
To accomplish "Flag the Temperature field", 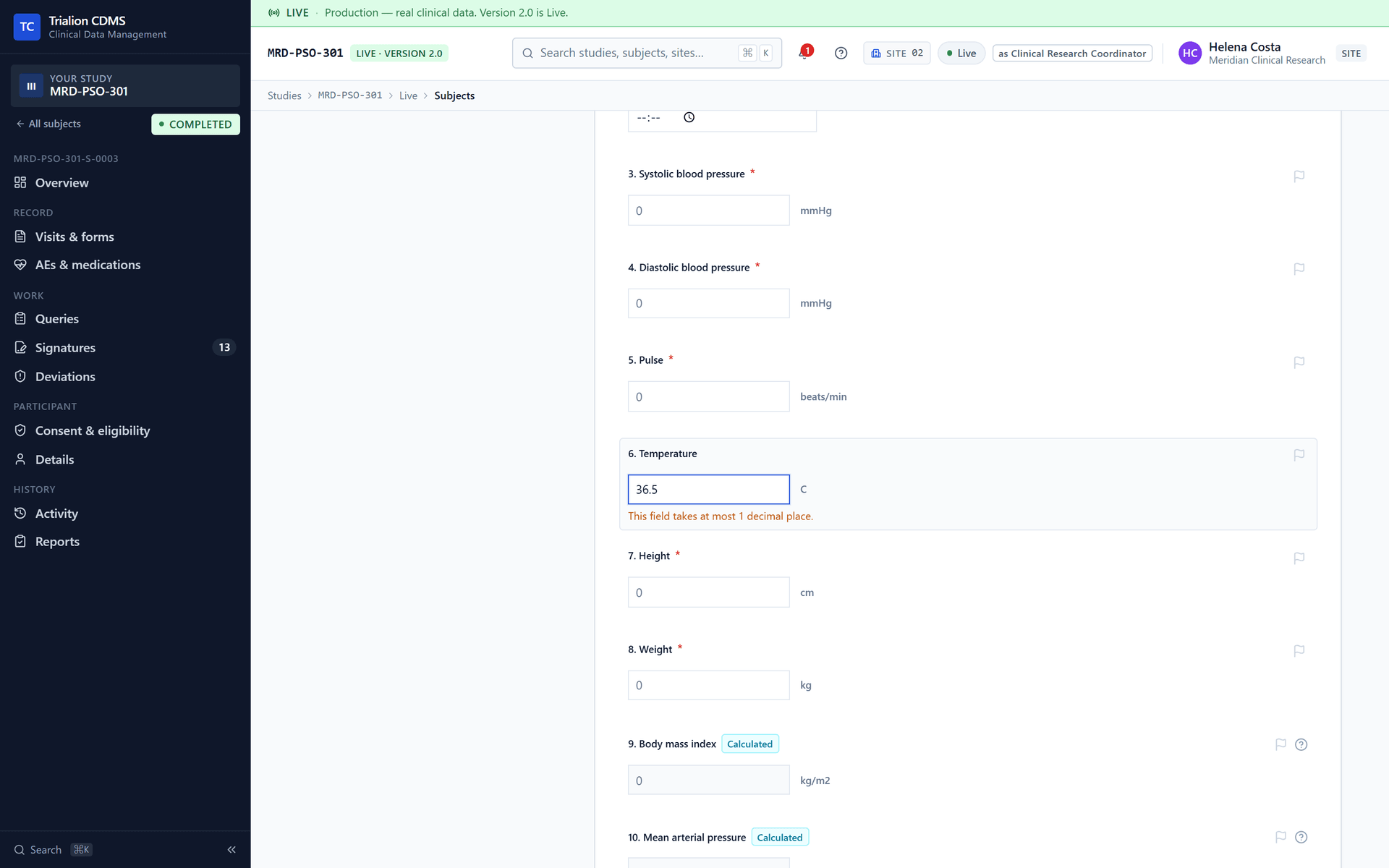I will point(1299,455).
